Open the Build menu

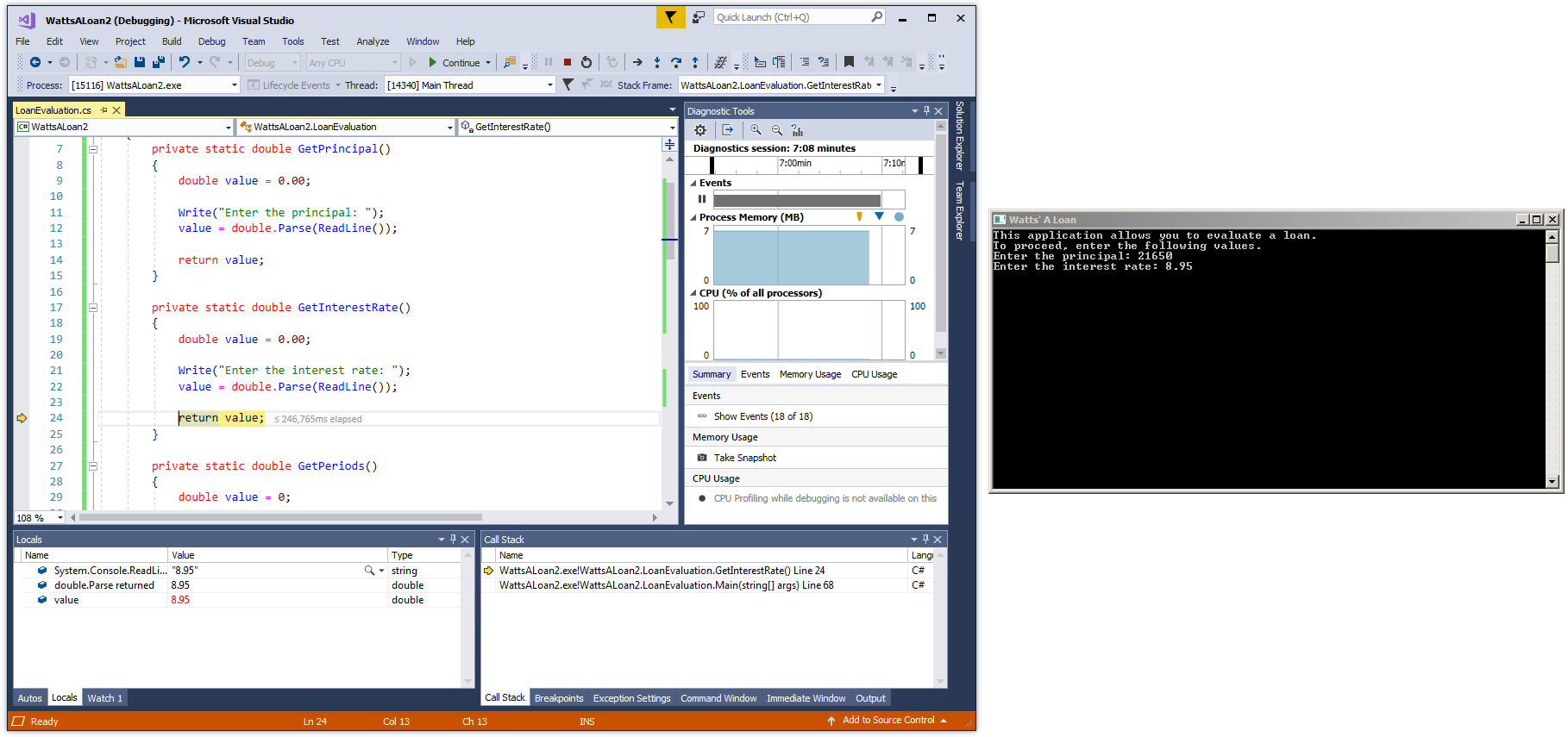(172, 41)
